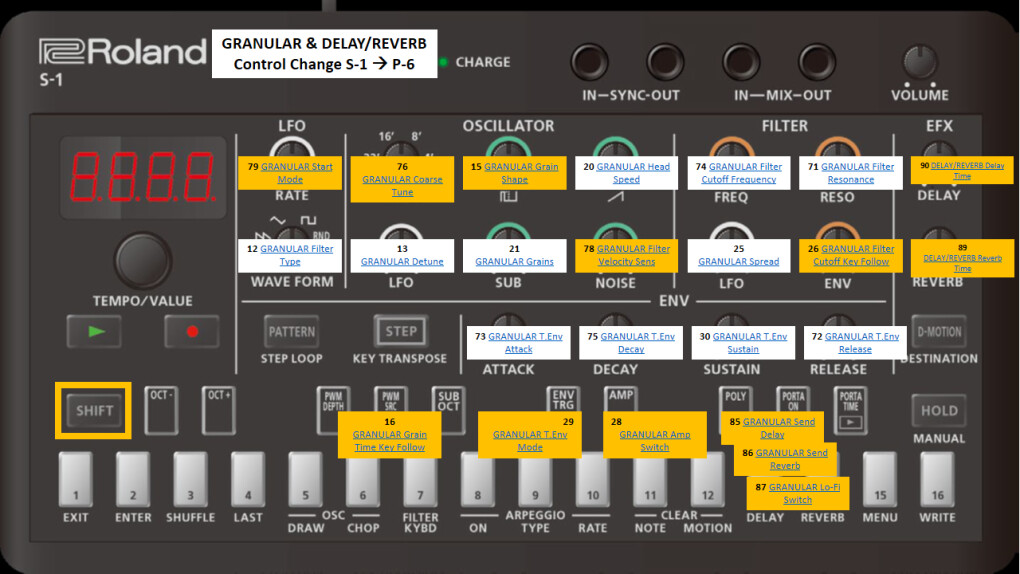
Task: Click the OCT+ button
Action: [x=219, y=410]
